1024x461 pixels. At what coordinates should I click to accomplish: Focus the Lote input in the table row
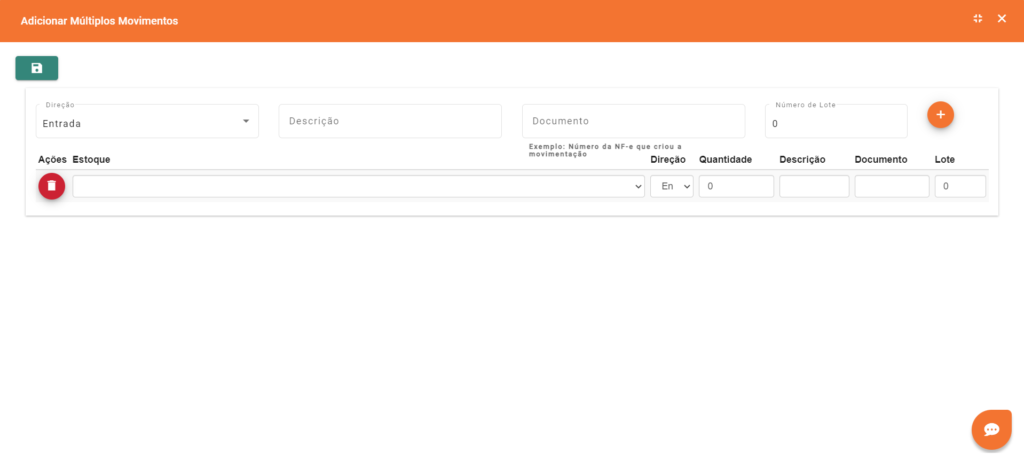(x=960, y=186)
